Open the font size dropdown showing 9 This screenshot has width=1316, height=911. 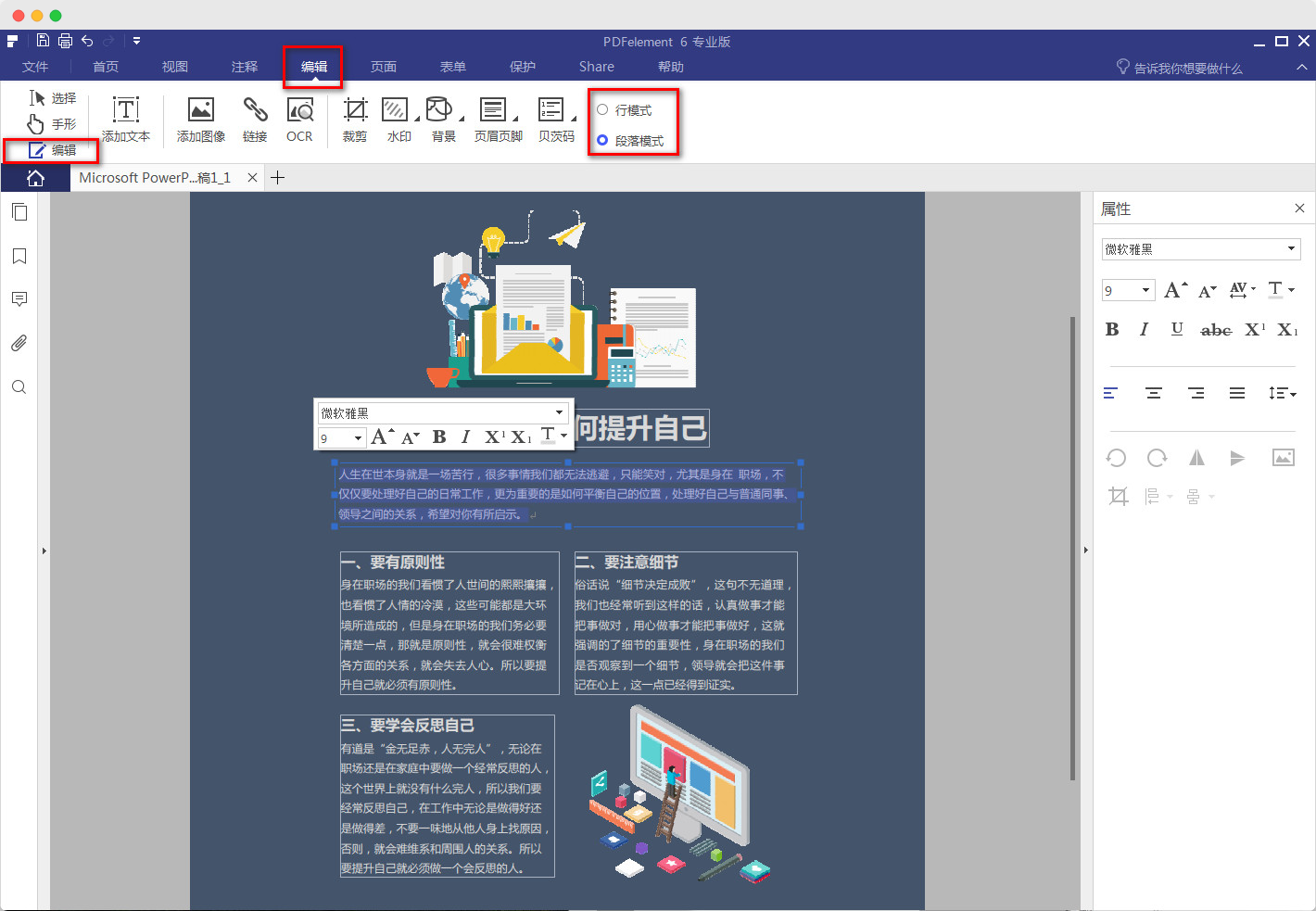1145,290
